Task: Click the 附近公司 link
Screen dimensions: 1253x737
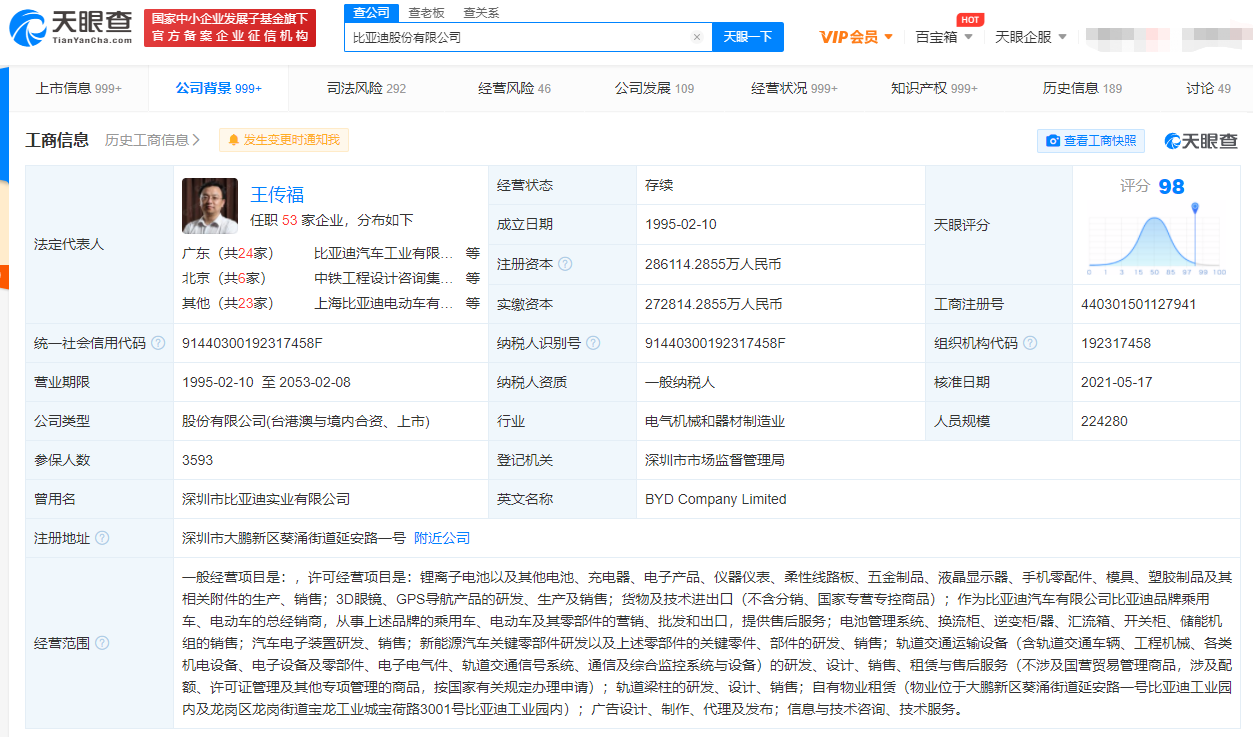Action: coord(442,538)
